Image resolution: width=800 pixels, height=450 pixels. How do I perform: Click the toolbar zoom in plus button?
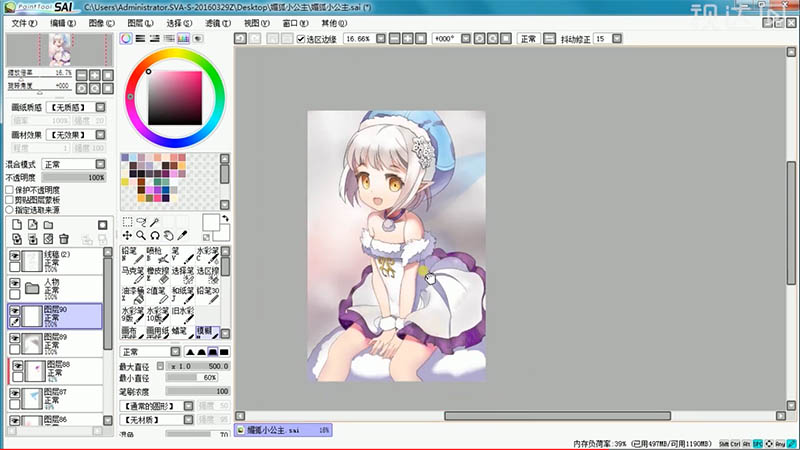[x=408, y=39]
